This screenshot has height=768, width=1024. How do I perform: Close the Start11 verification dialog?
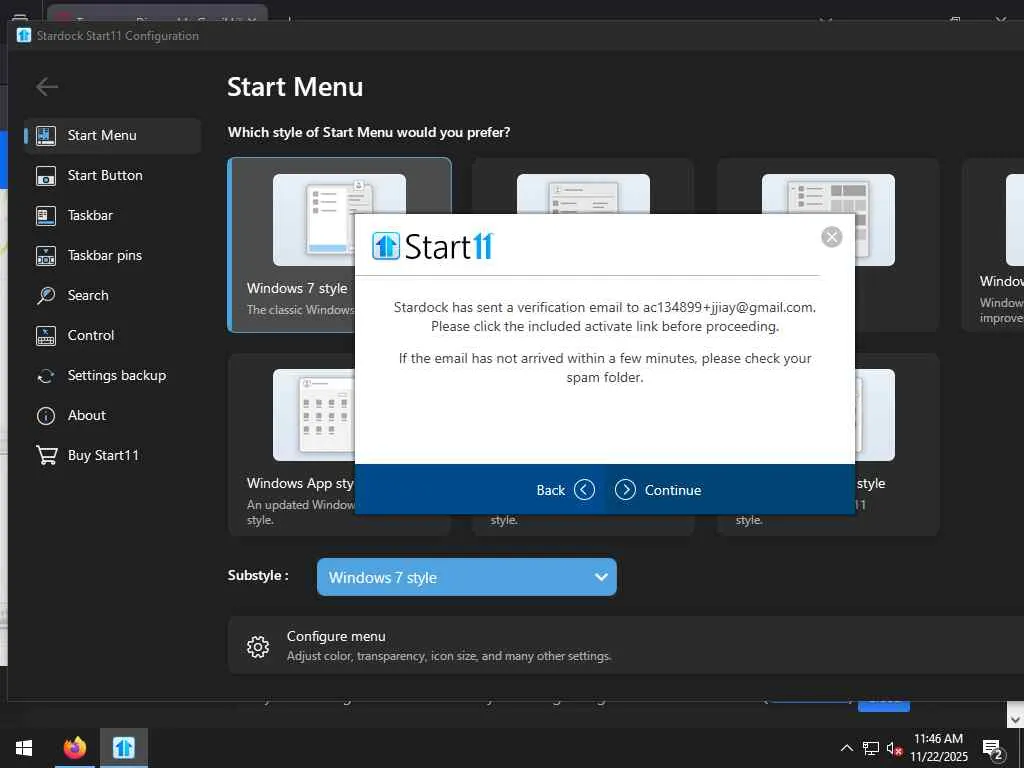(831, 237)
